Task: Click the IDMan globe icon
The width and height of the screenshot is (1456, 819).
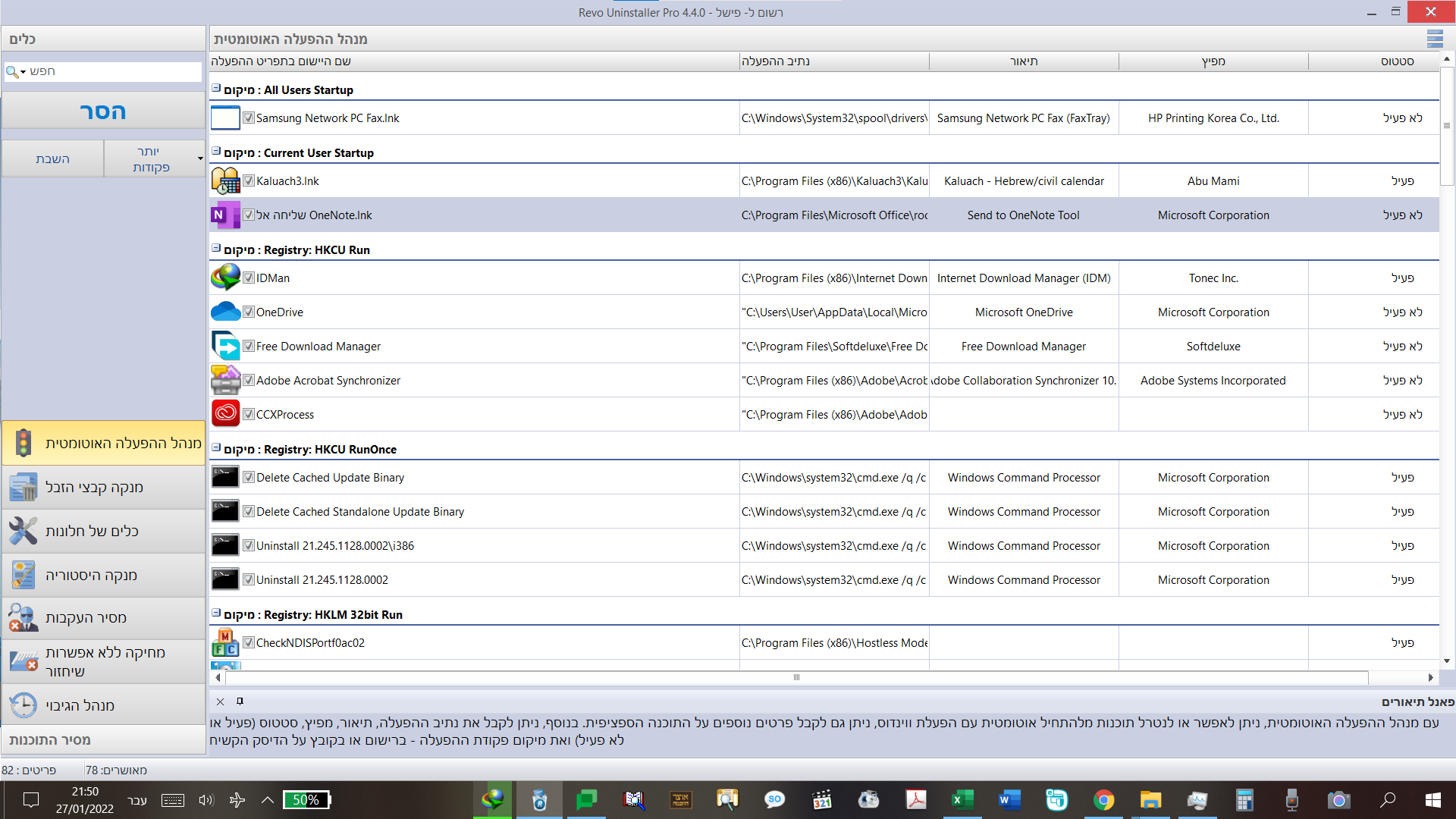Action: tap(225, 278)
